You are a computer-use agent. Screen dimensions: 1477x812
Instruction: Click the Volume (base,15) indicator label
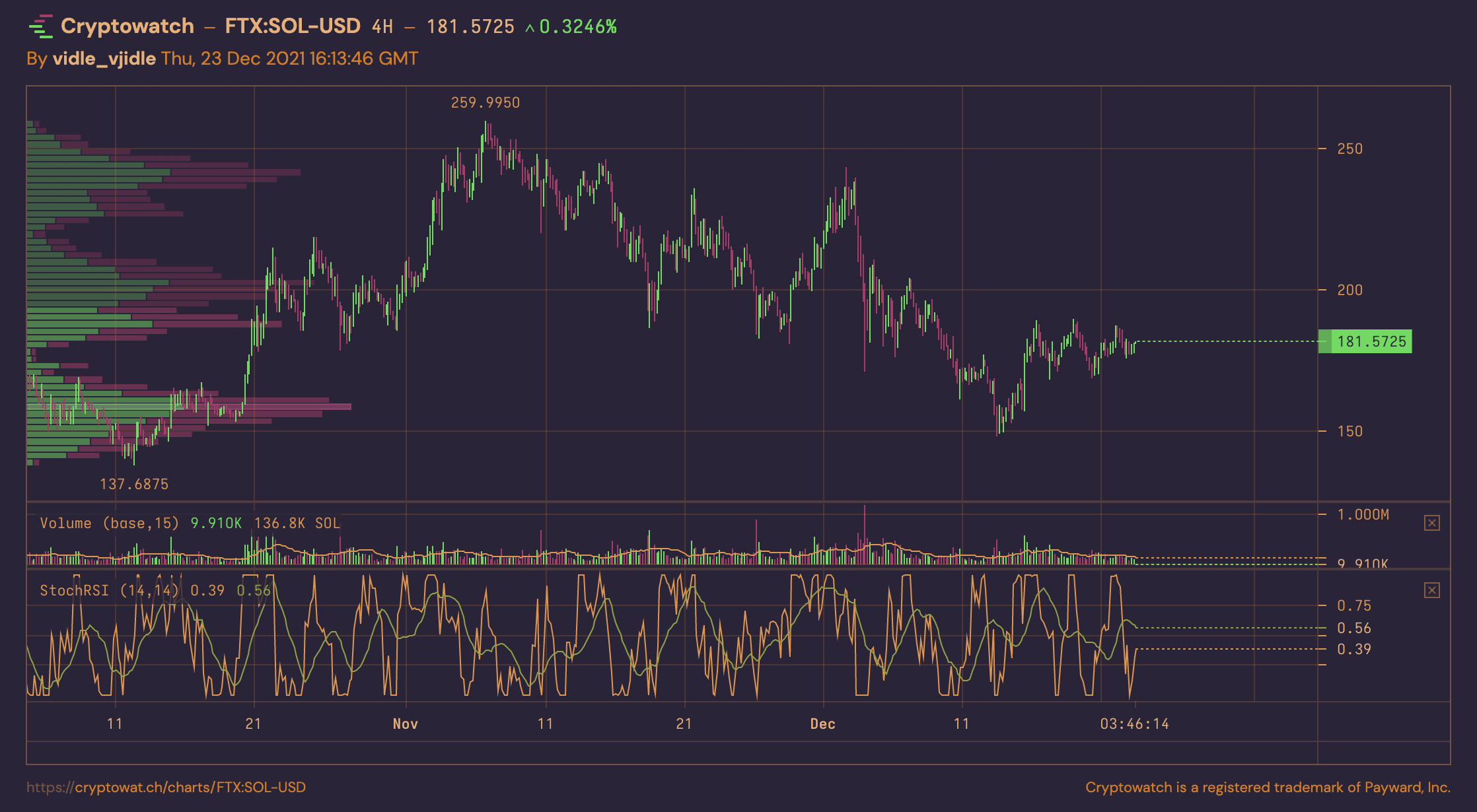tap(110, 523)
